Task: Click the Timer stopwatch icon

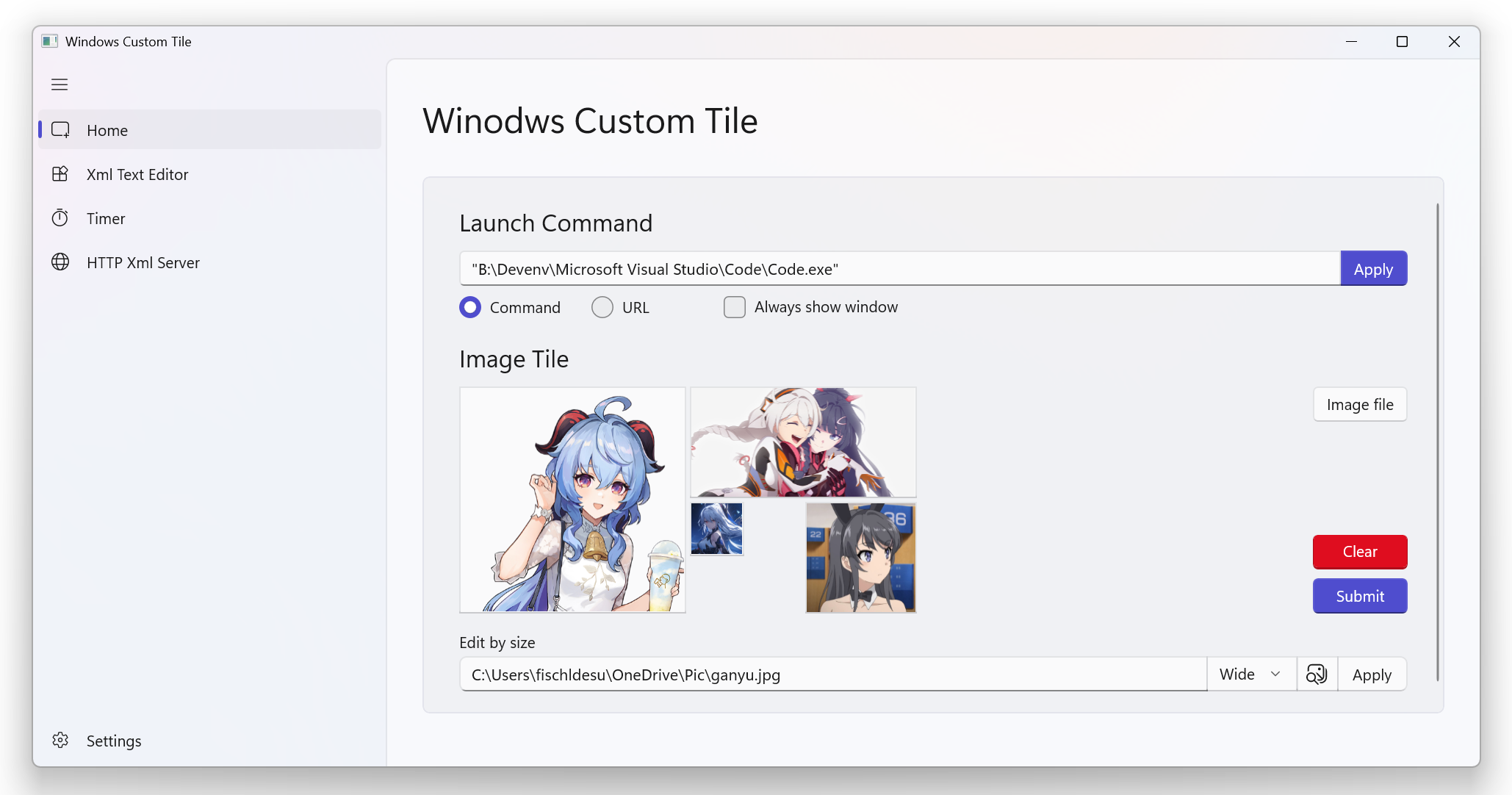Action: click(x=60, y=218)
